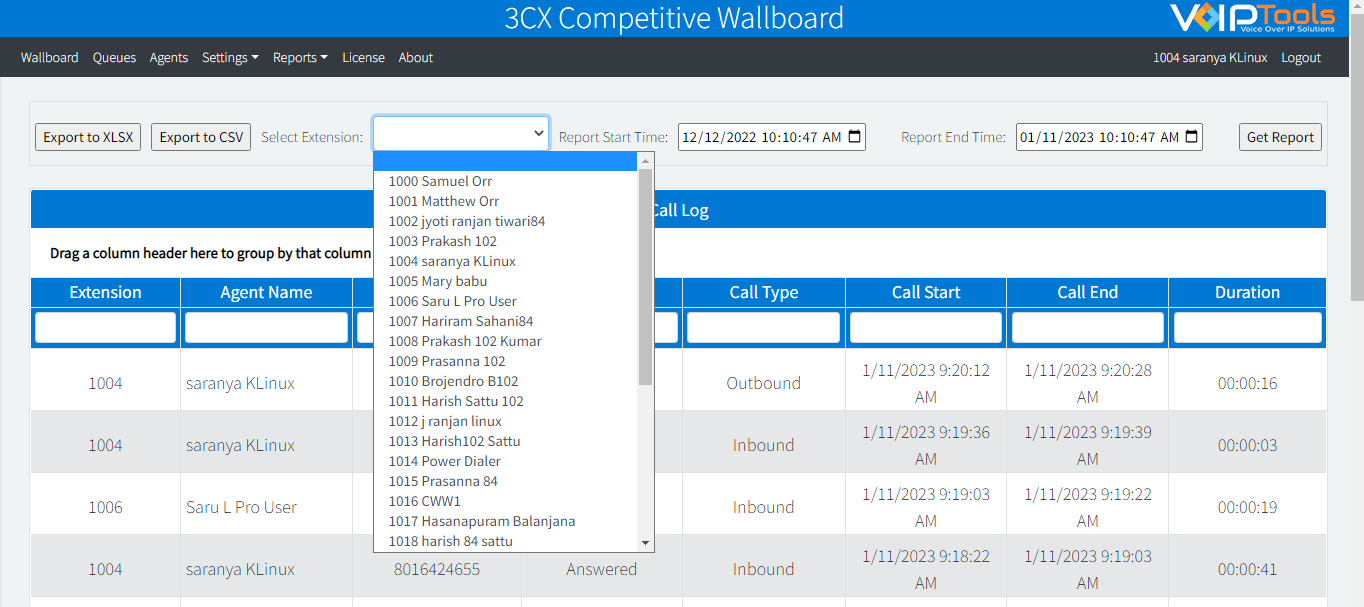Select 1008 Prakash 102 Kumar option
Screen dimensions: 1364x607
click(x=506, y=341)
